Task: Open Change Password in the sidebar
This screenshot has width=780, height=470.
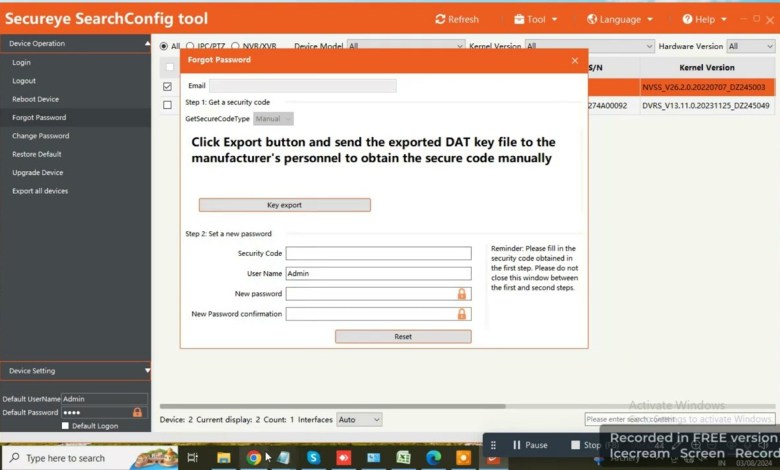Action: coord(40,136)
